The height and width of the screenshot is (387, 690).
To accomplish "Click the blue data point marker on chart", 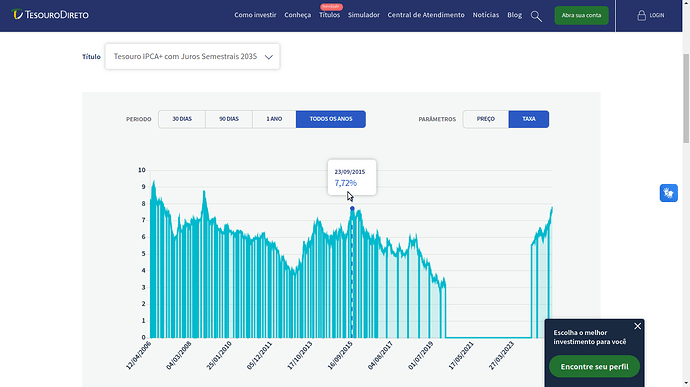I will [x=352, y=209].
